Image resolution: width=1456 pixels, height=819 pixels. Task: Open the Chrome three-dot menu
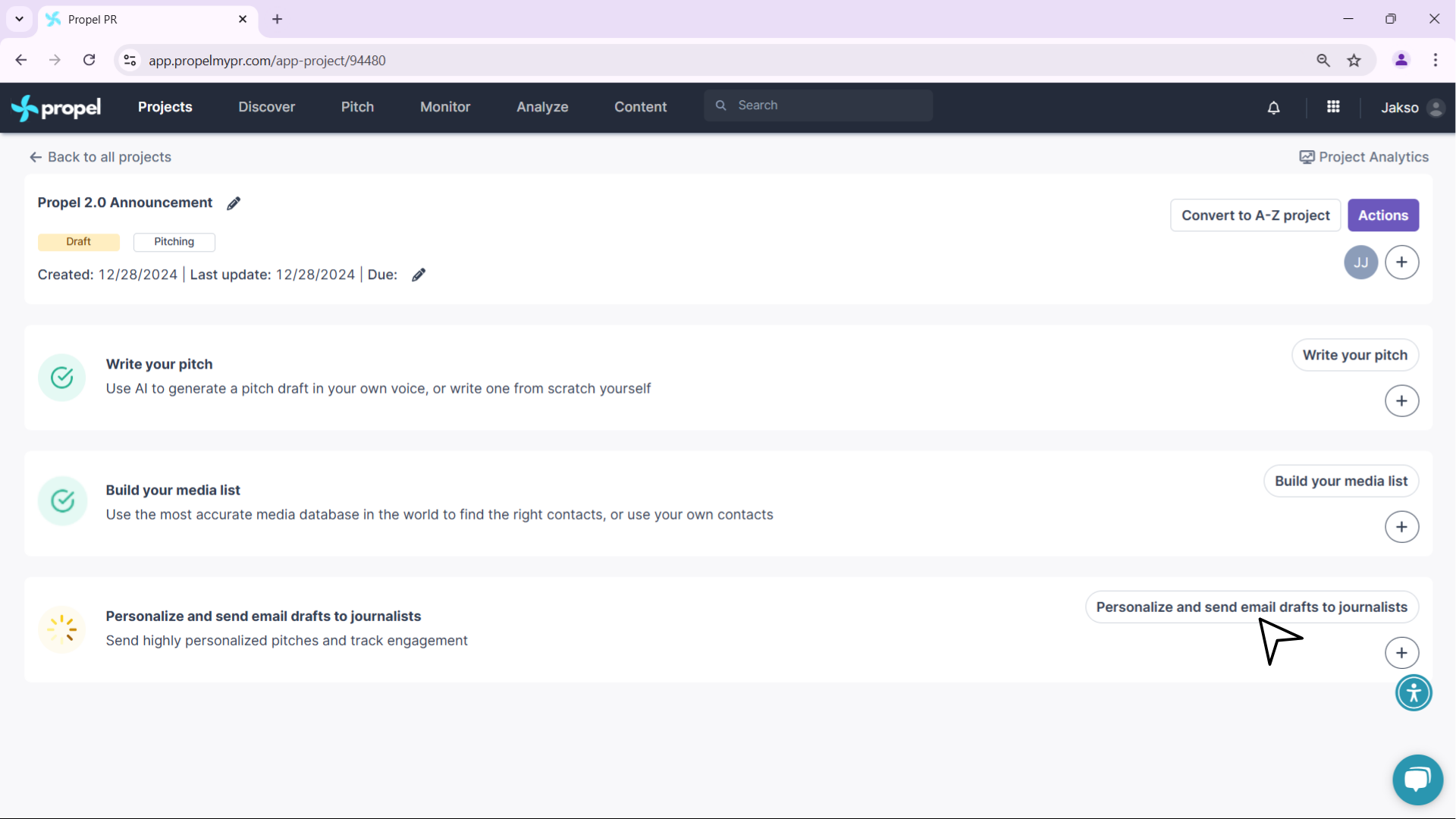point(1436,60)
